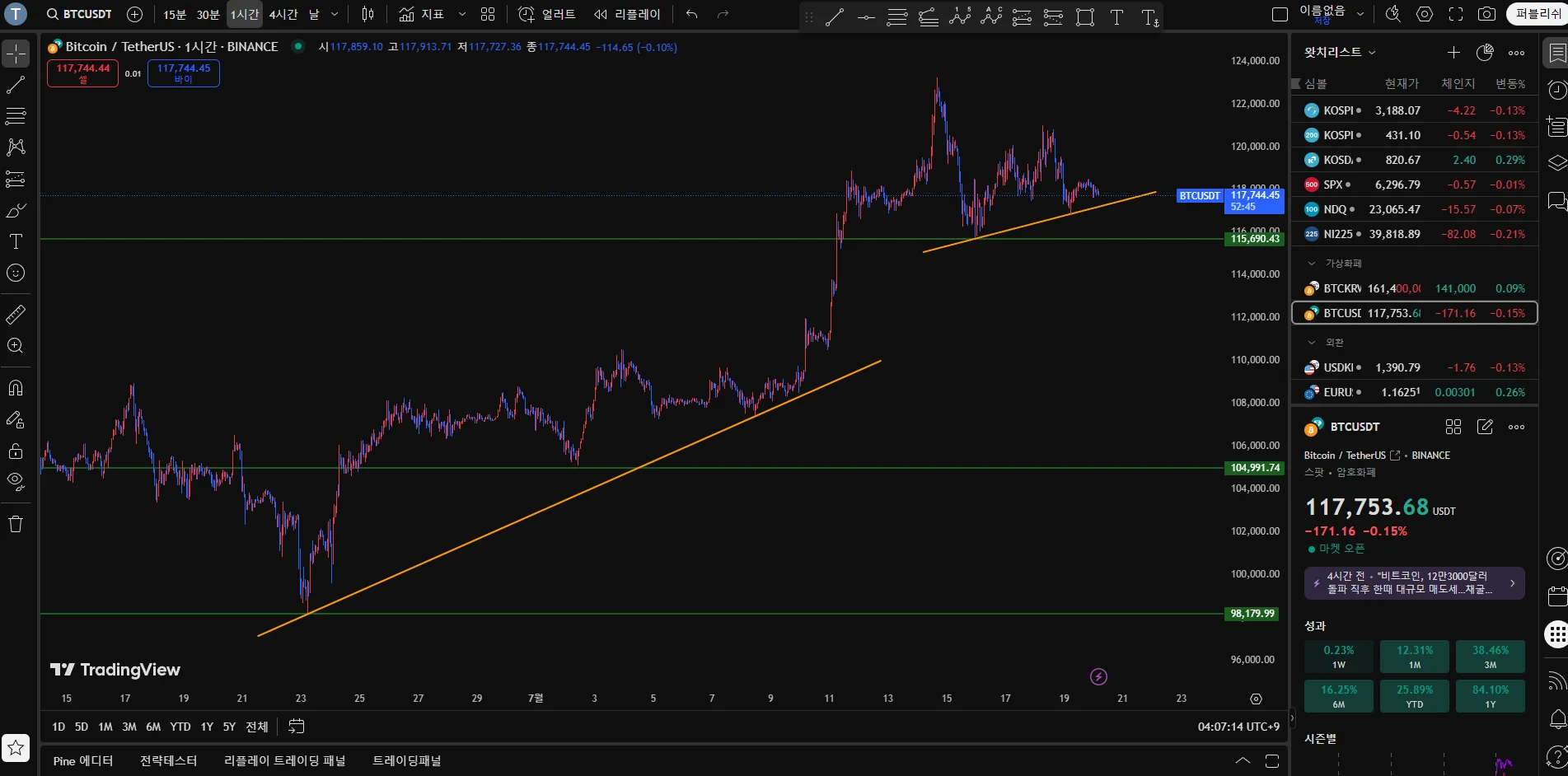Image resolution: width=1568 pixels, height=776 pixels.
Task: Open the chart candle style selector
Action: pyautogui.click(x=367, y=14)
